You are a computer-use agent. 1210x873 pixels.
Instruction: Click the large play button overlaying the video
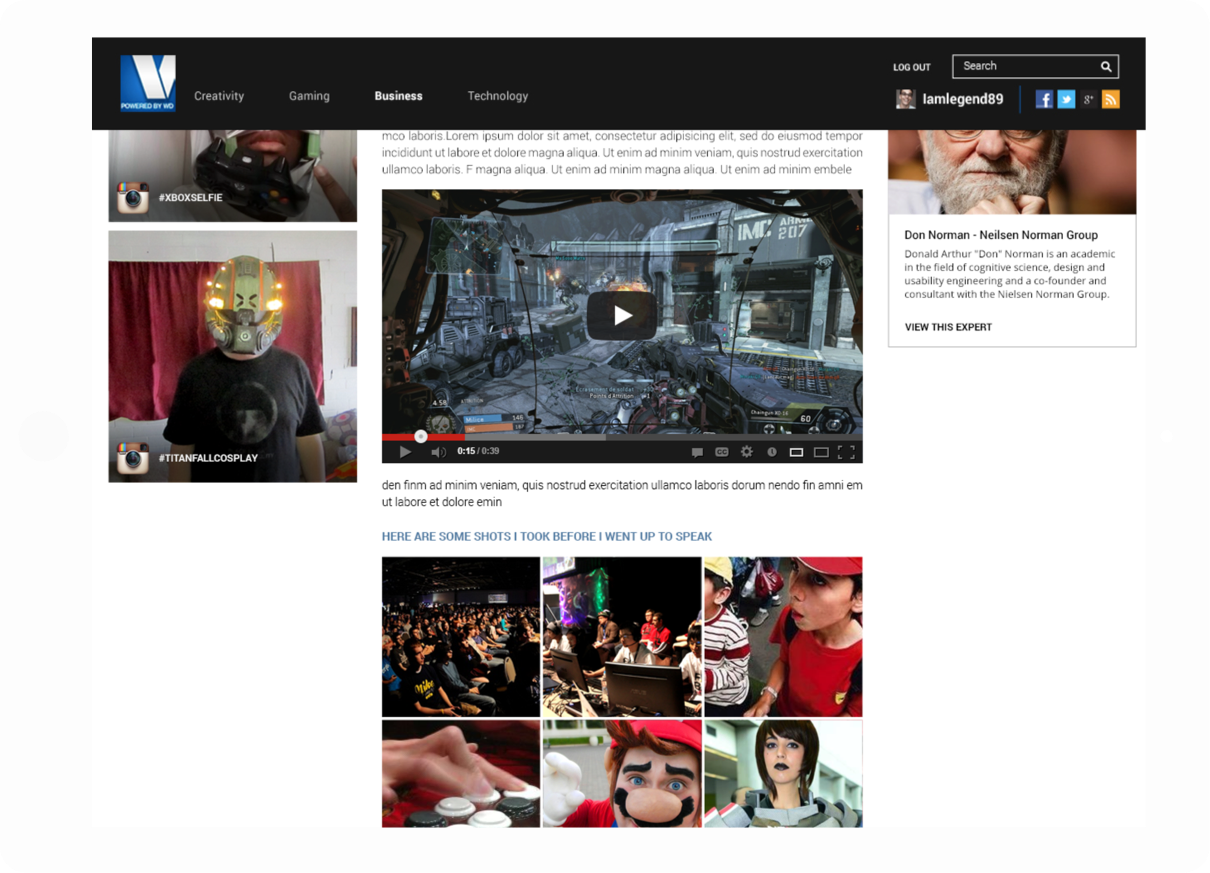click(622, 316)
